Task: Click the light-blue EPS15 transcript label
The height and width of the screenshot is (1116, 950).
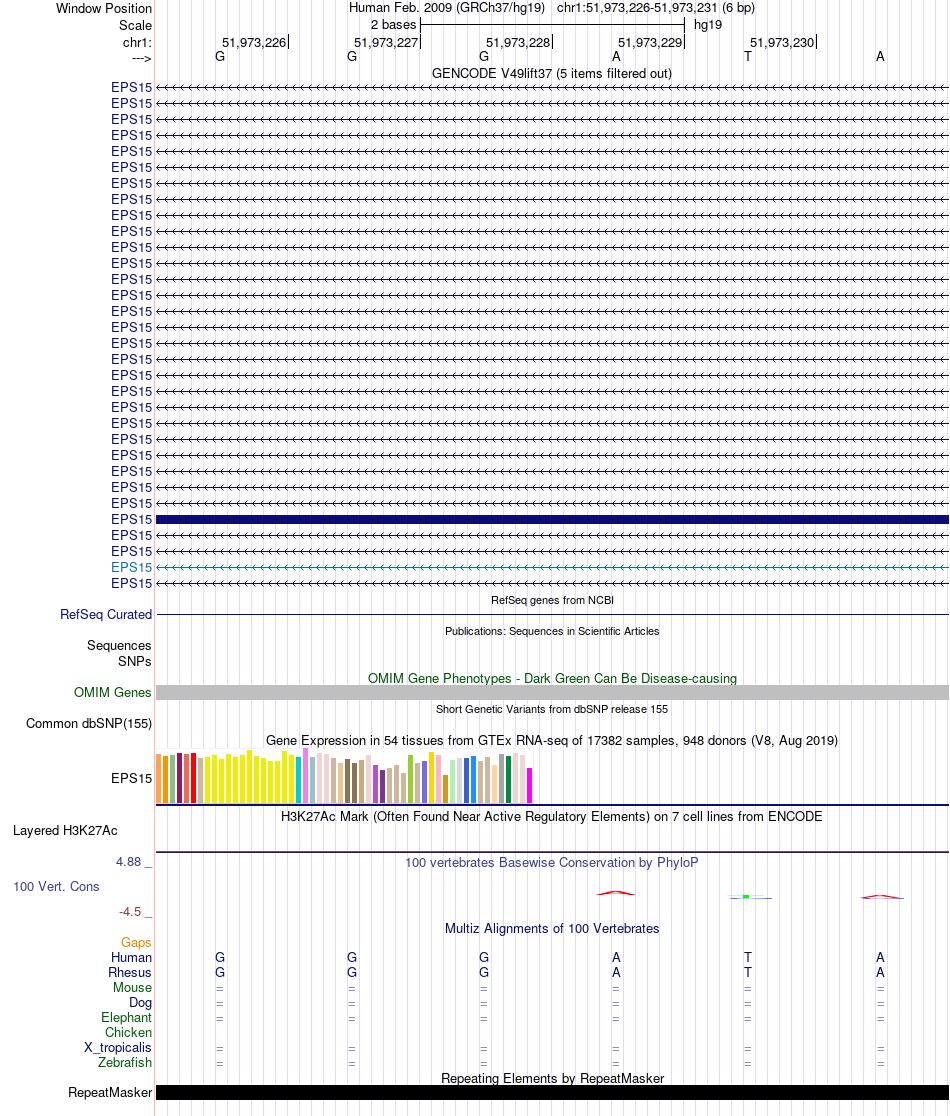Action: point(132,567)
